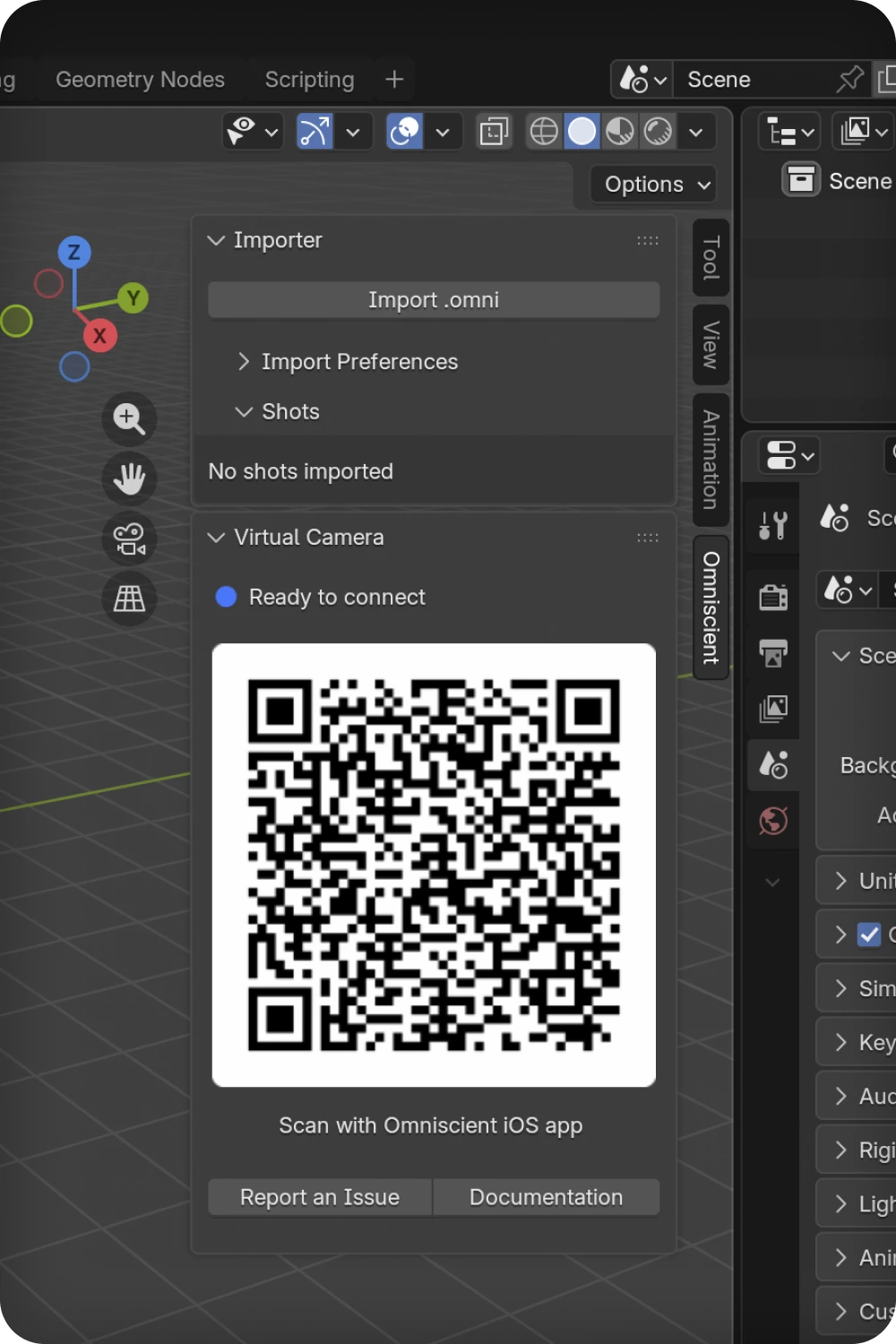Click the Omniscient QR code image
Image resolution: width=896 pixels, height=1344 pixels.
pyautogui.click(x=434, y=865)
